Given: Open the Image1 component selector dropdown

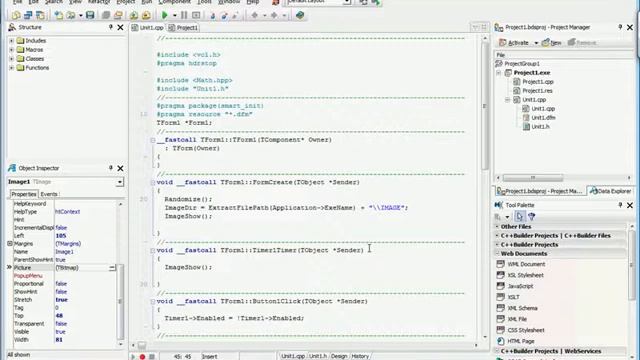Looking at the screenshot, I should 120,182.
